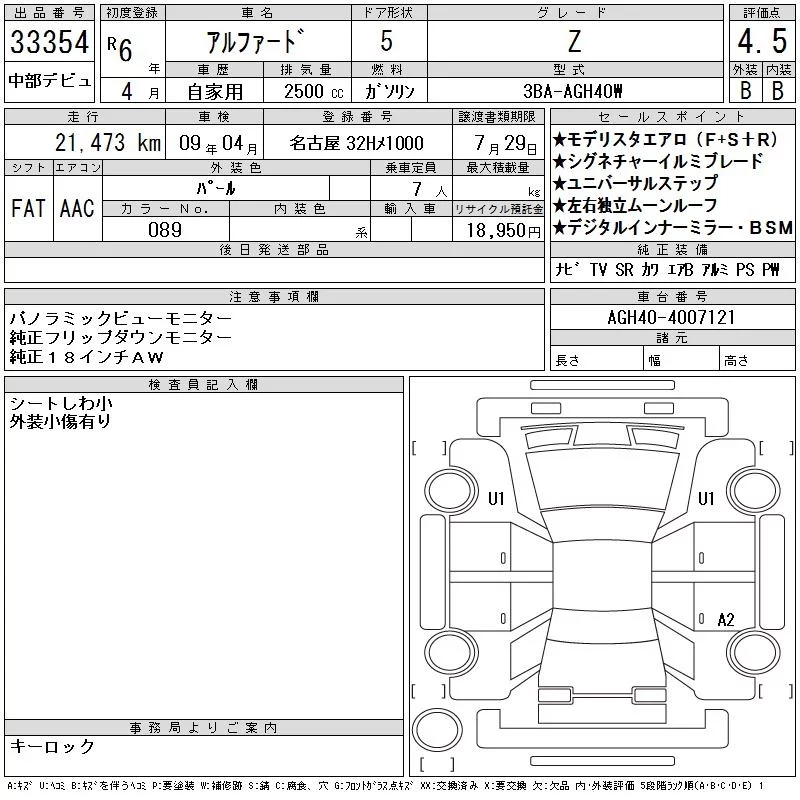
Task: Click the overall score 4.5
Action: click(x=762, y=41)
